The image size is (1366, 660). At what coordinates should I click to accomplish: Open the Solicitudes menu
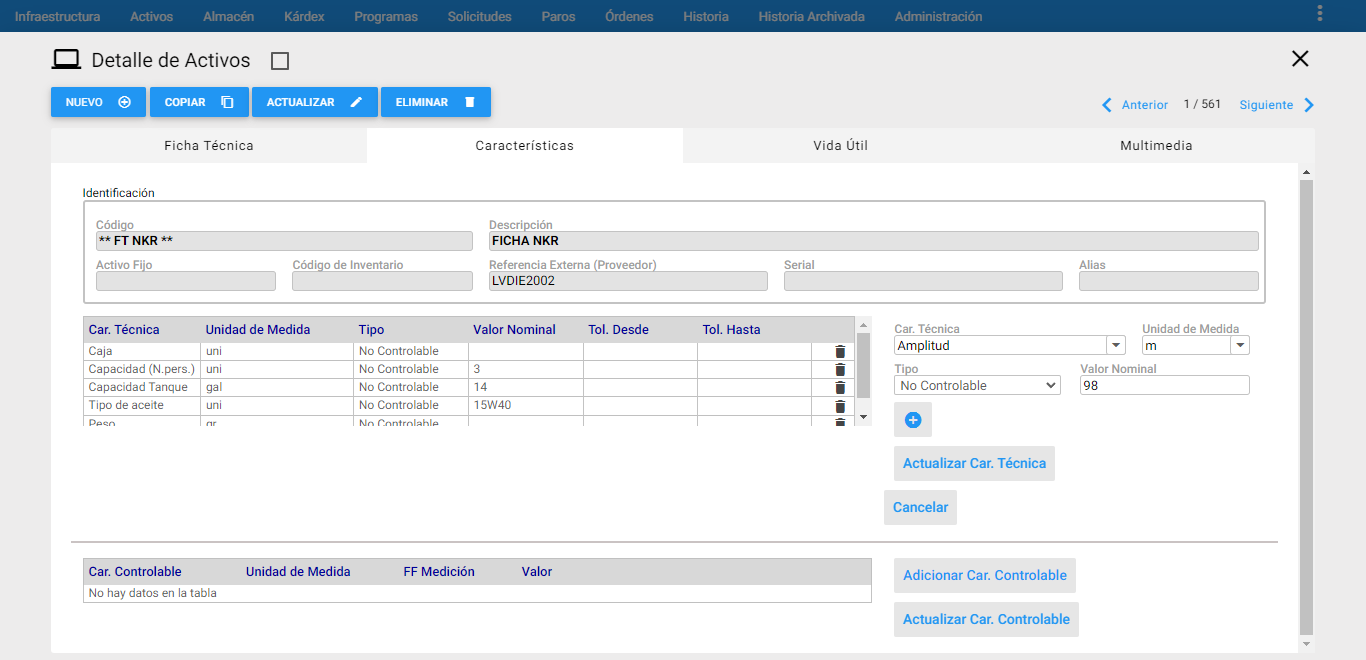480,16
